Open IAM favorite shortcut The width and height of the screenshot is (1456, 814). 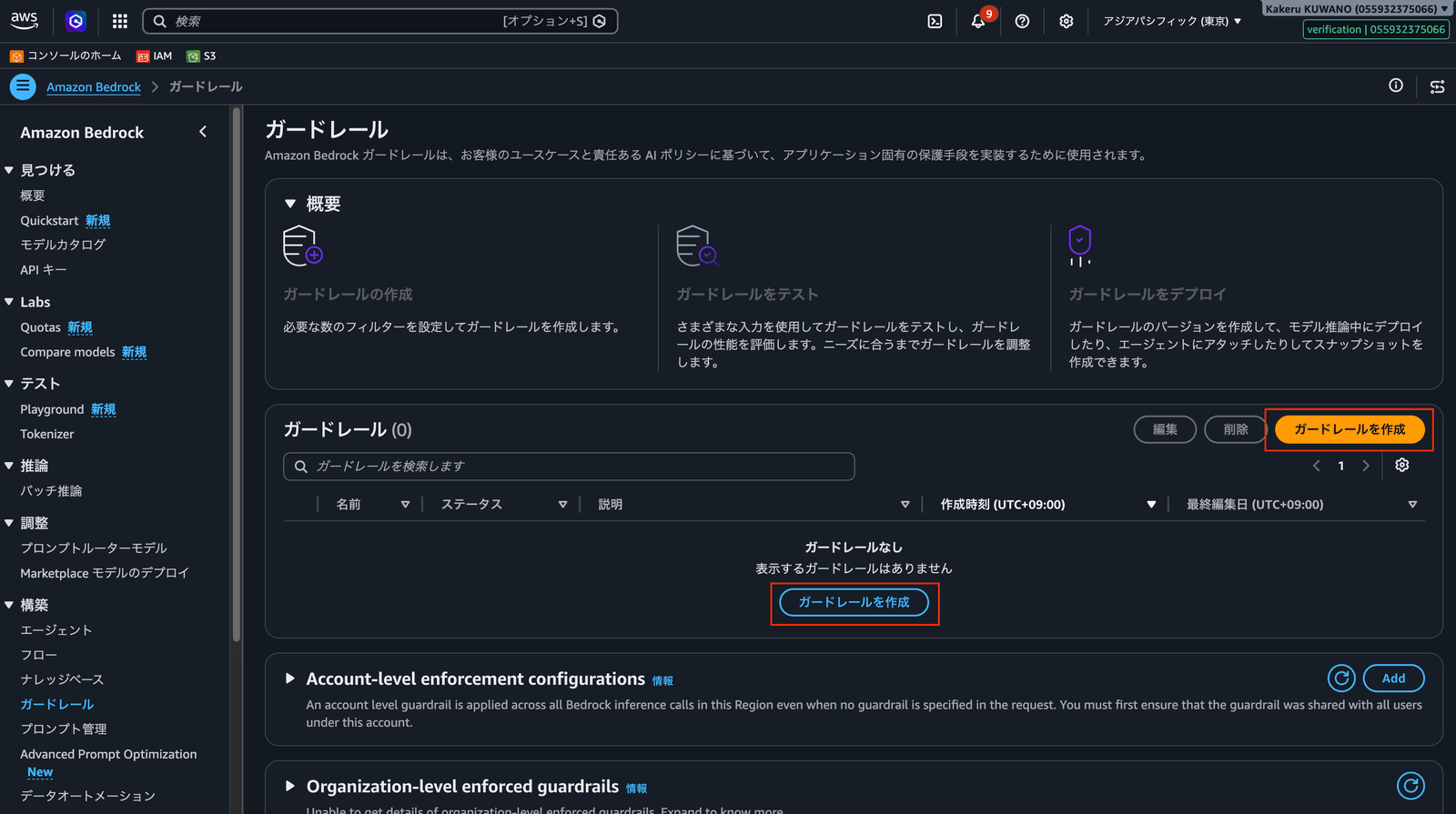click(x=155, y=55)
